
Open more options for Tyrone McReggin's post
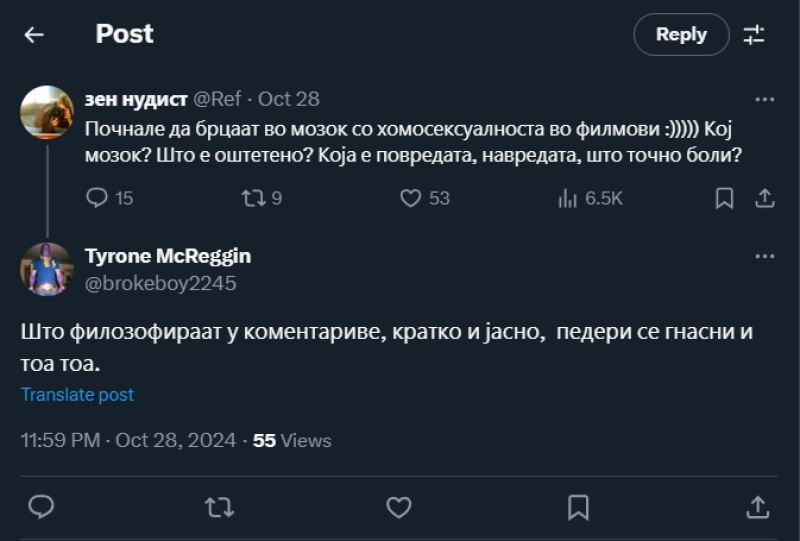click(x=764, y=257)
